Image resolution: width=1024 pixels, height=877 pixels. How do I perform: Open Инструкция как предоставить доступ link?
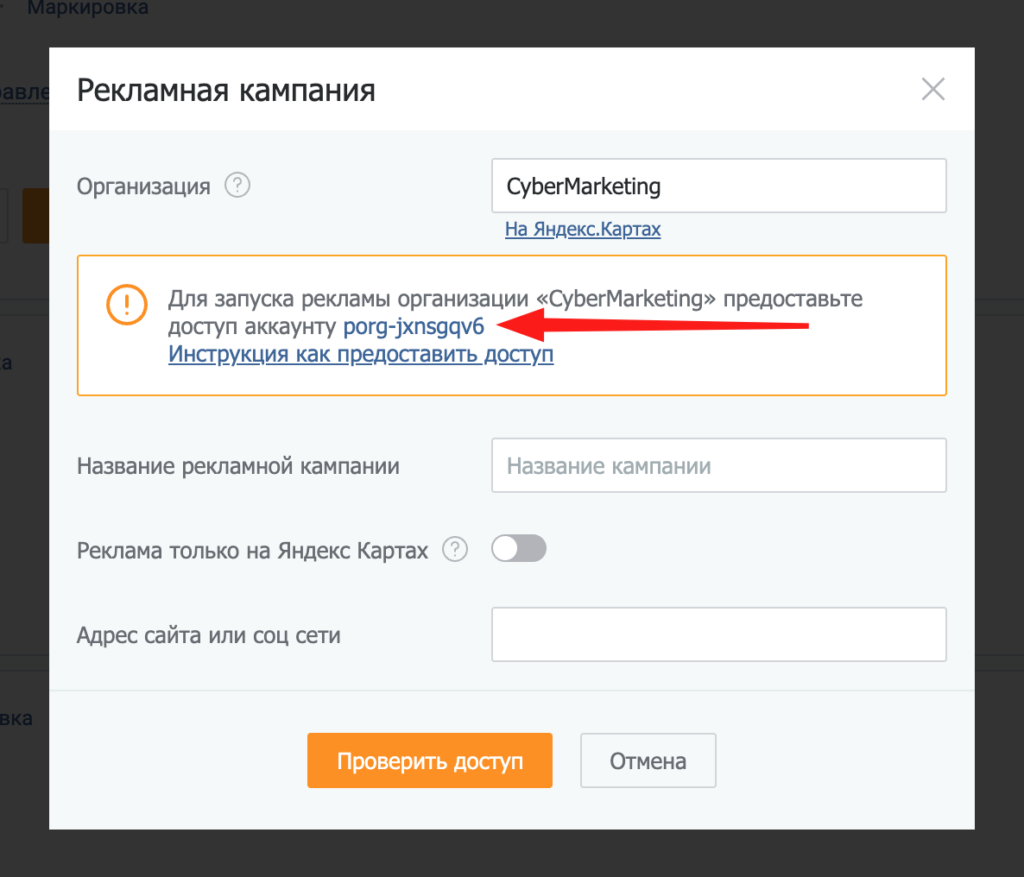360,354
